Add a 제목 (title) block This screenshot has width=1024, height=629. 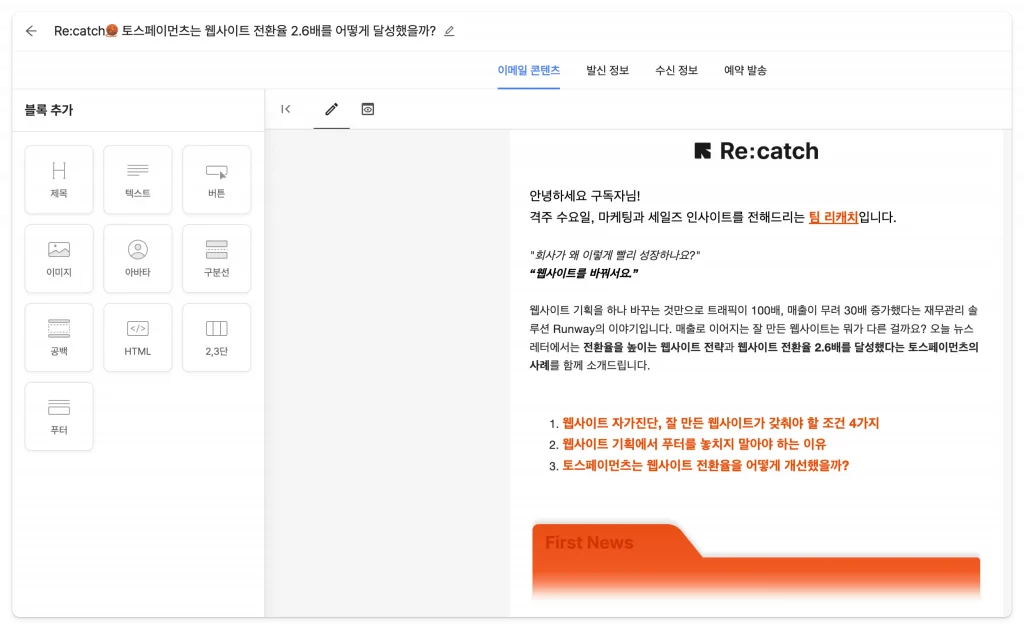[58, 179]
